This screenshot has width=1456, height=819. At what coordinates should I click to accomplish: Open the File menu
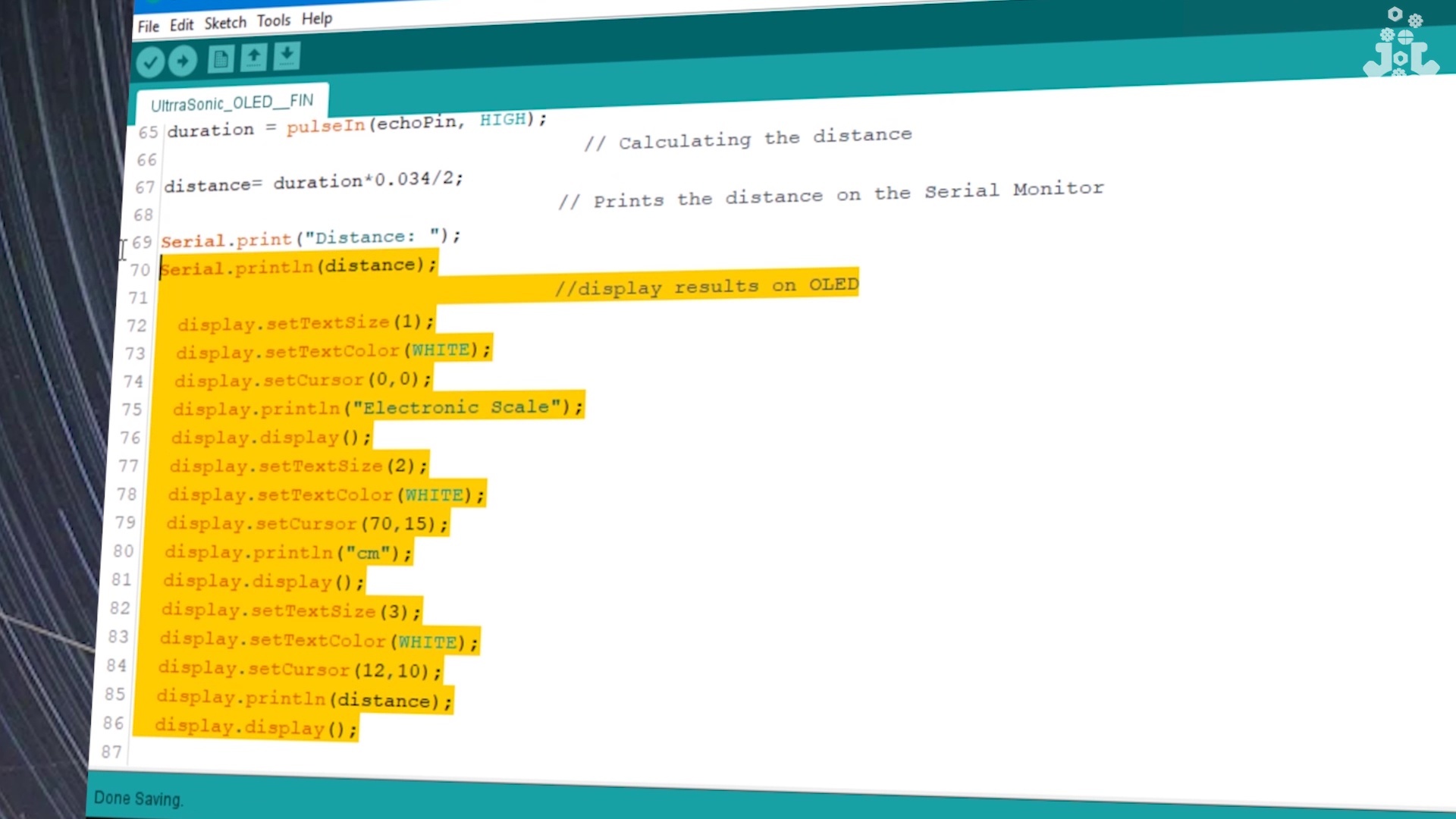pyautogui.click(x=148, y=27)
